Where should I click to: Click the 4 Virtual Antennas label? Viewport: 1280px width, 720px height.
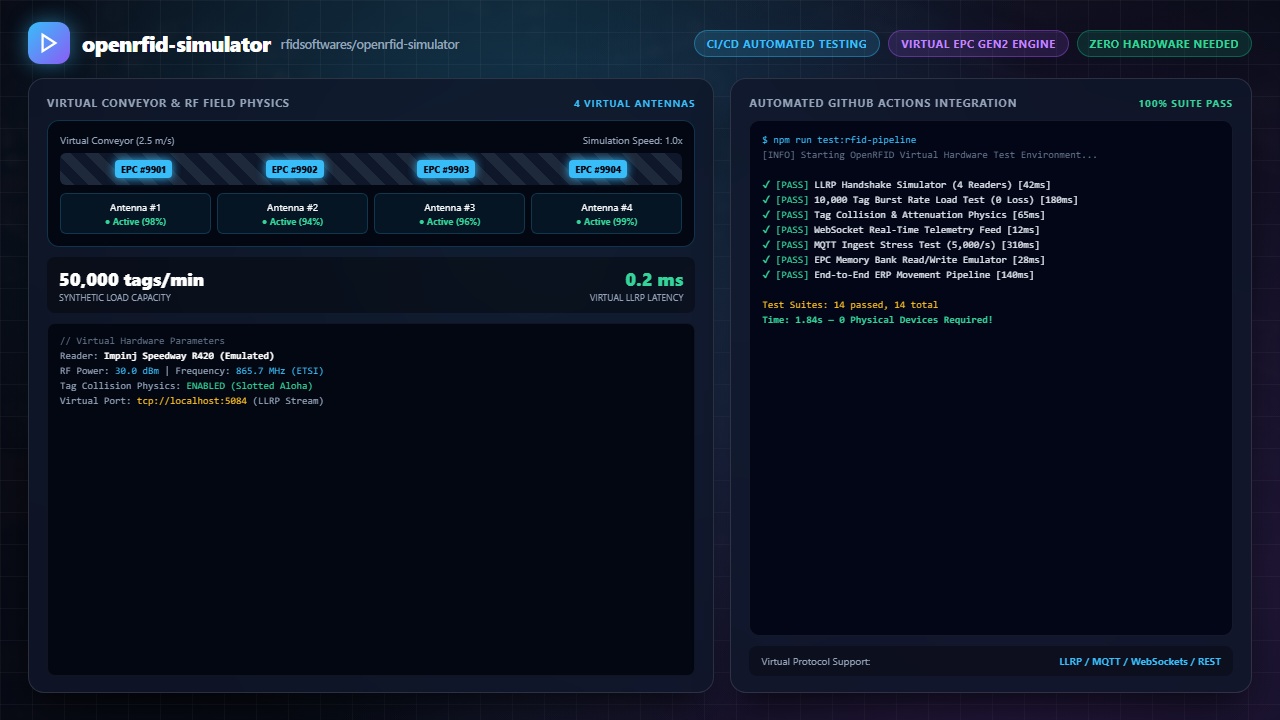(x=634, y=103)
